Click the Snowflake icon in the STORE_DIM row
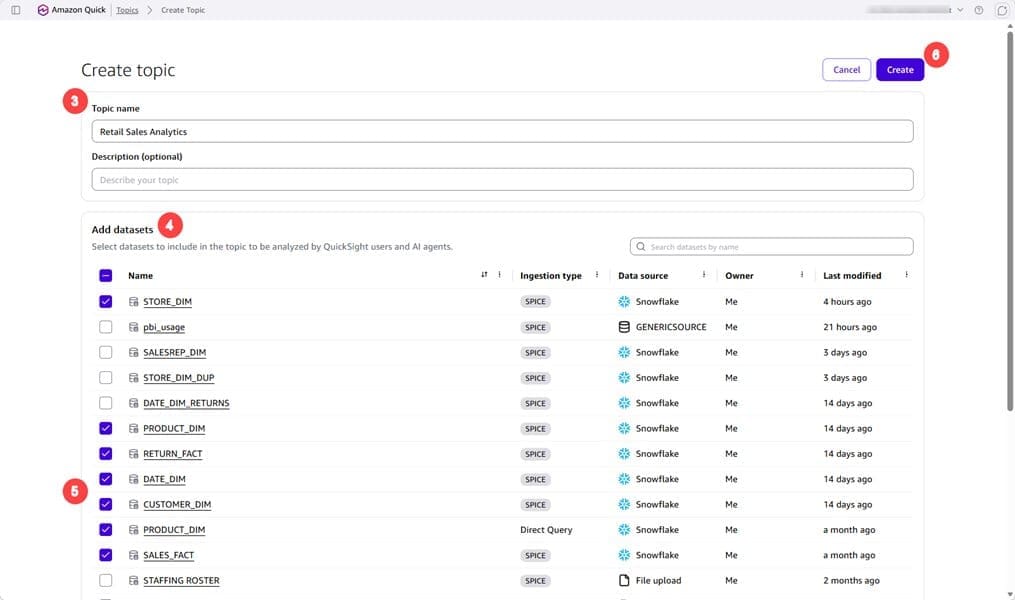The width and height of the screenshot is (1015, 600). pos(624,302)
